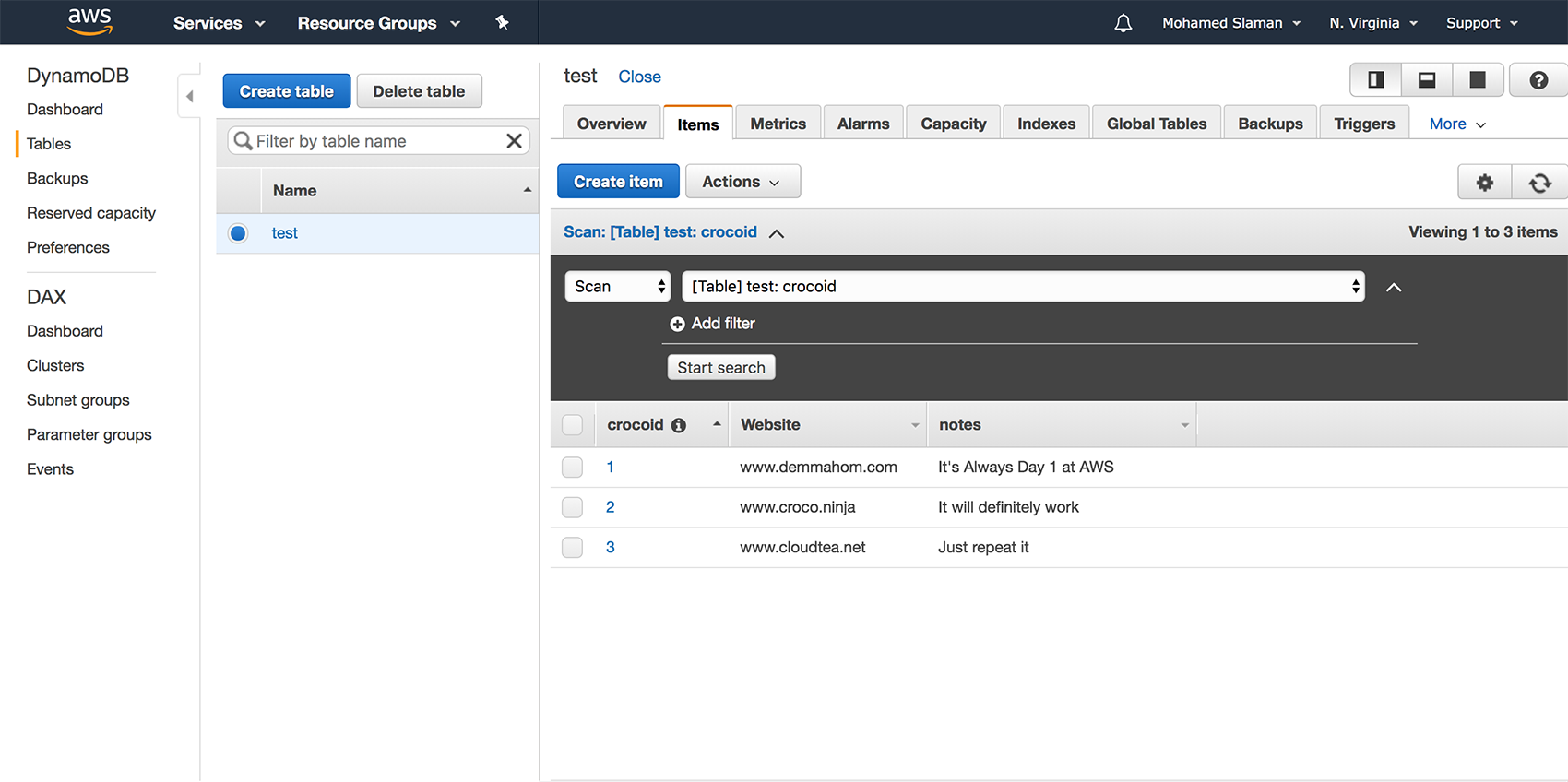Switch to split horizontal layout view icon
This screenshot has width=1568, height=782.
pos(1426,80)
